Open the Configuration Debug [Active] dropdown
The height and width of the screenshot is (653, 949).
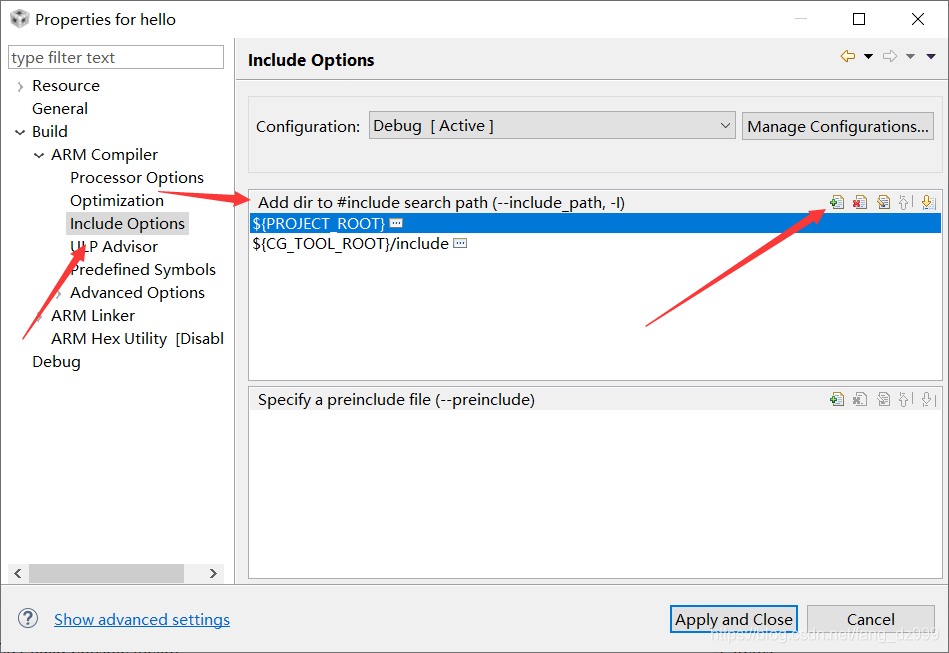pyautogui.click(x=552, y=126)
